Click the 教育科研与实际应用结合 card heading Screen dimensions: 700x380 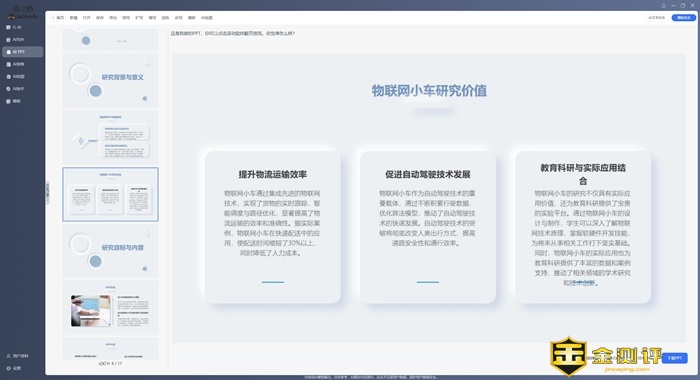tap(583, 174)
